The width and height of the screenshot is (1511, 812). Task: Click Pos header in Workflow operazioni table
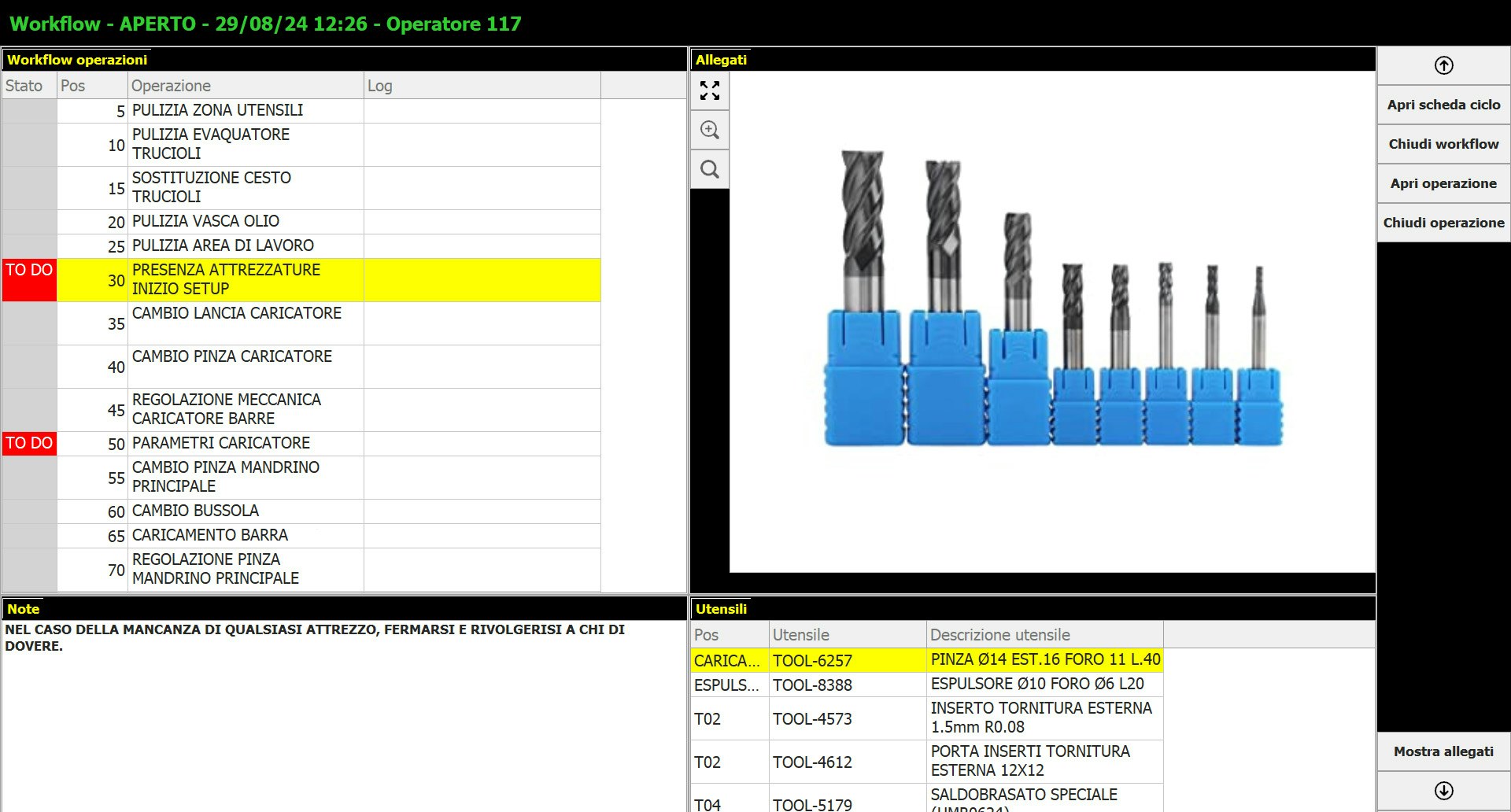tap(92, 86)
